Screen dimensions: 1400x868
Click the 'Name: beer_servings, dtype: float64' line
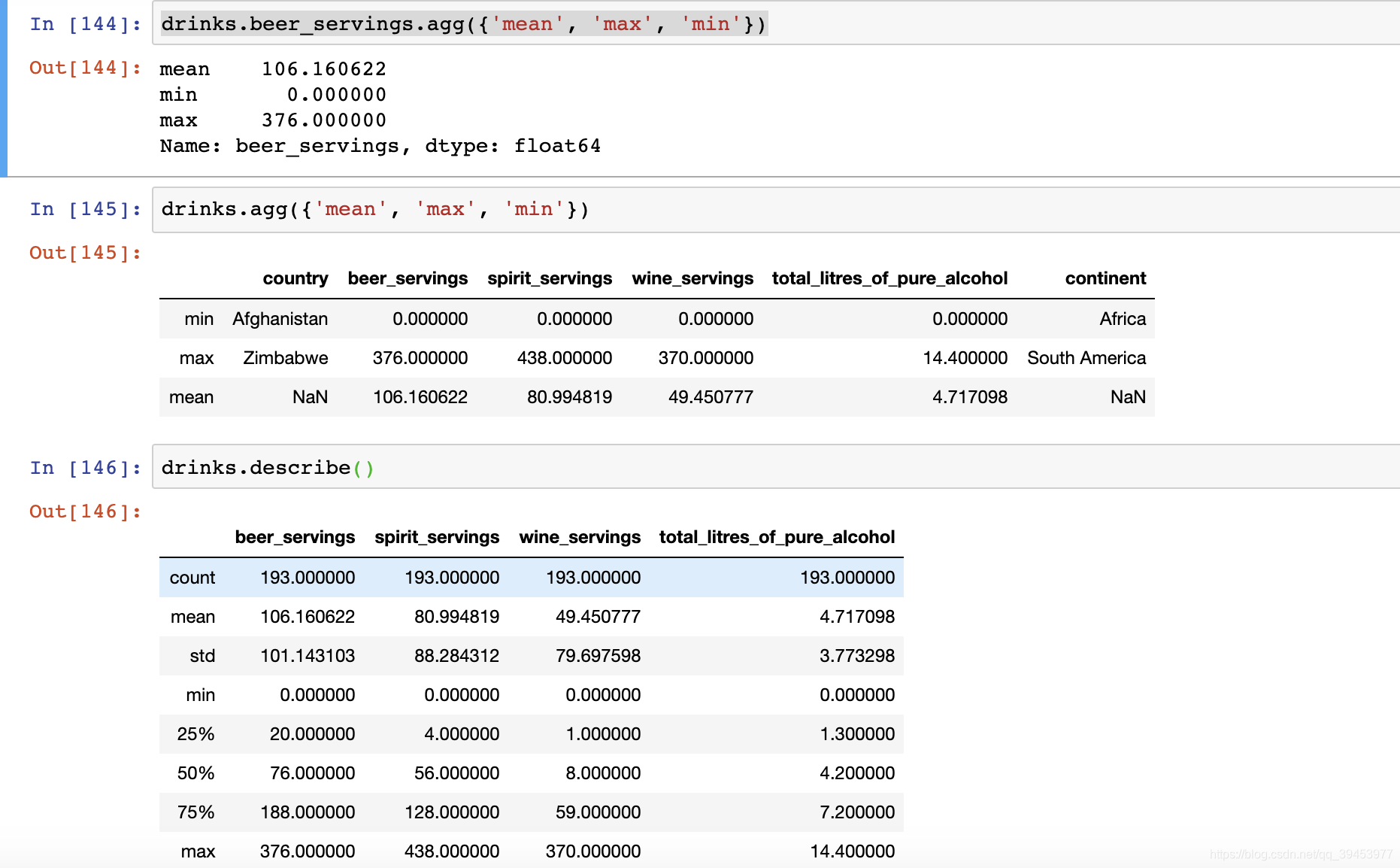tap(380, 146)
